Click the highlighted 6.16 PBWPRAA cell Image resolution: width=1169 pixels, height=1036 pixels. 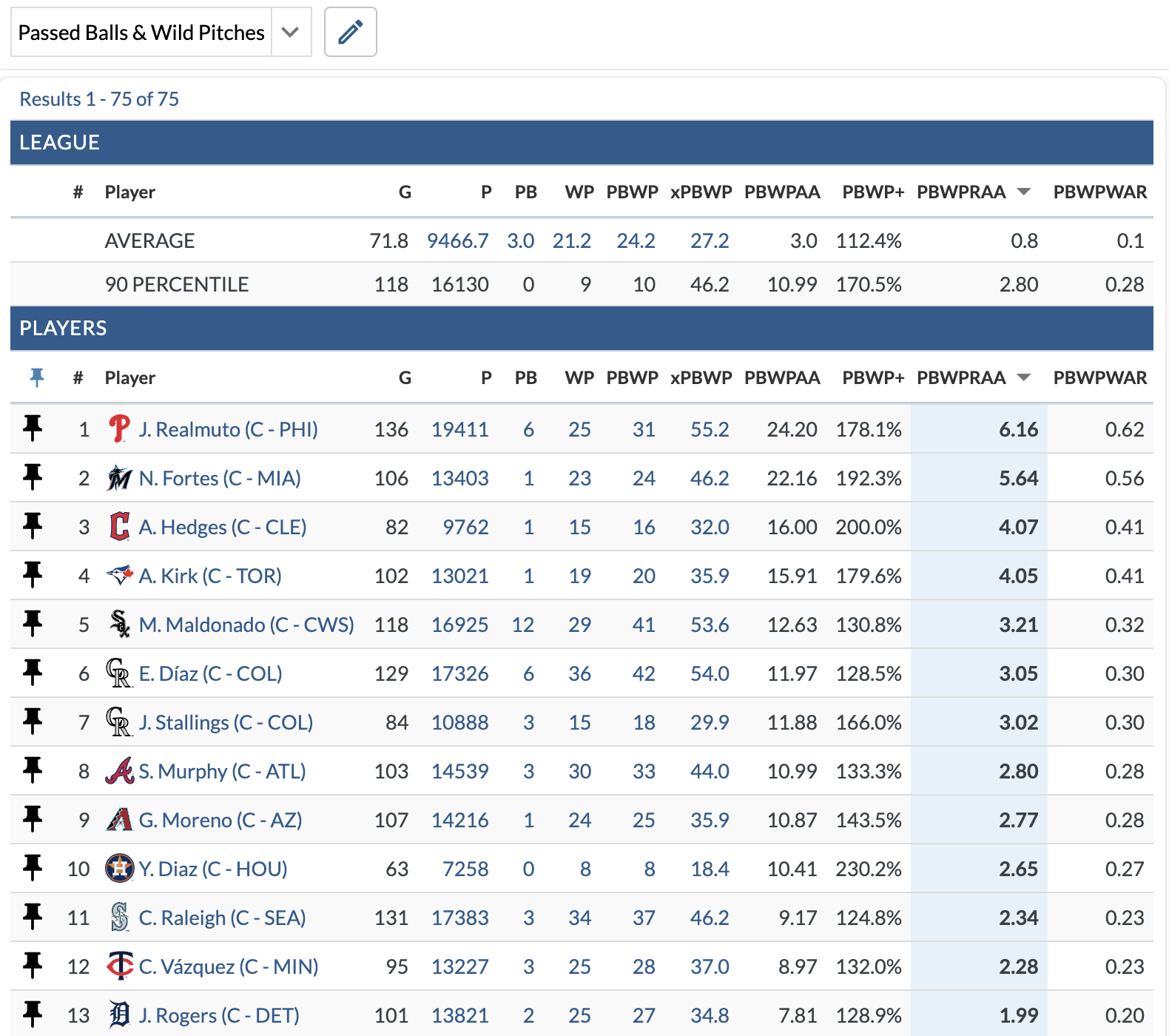[x=1018, y=429]
